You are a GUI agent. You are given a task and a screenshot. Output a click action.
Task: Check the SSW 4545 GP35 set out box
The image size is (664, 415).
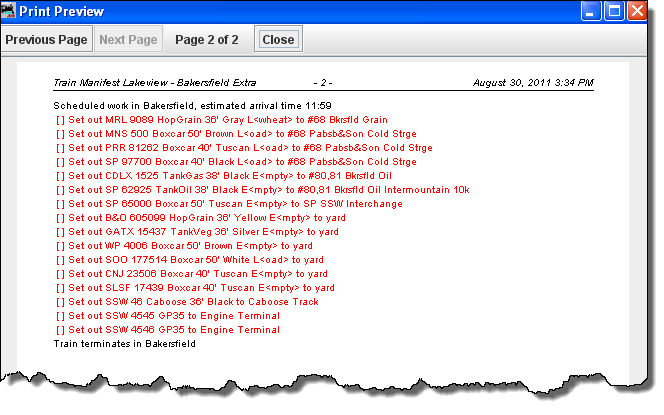pos(61,315)
